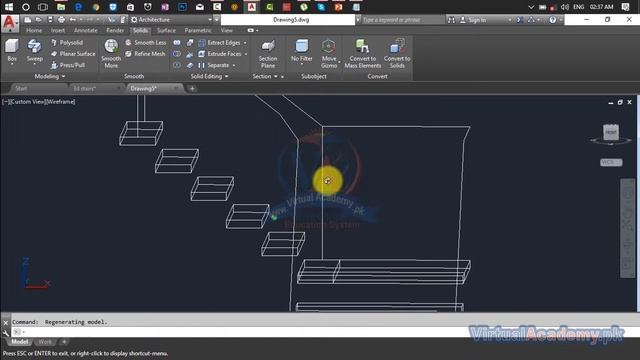The image size is (640, 360).
Task: Open the View ribbon tab
Action: point(227,30)
